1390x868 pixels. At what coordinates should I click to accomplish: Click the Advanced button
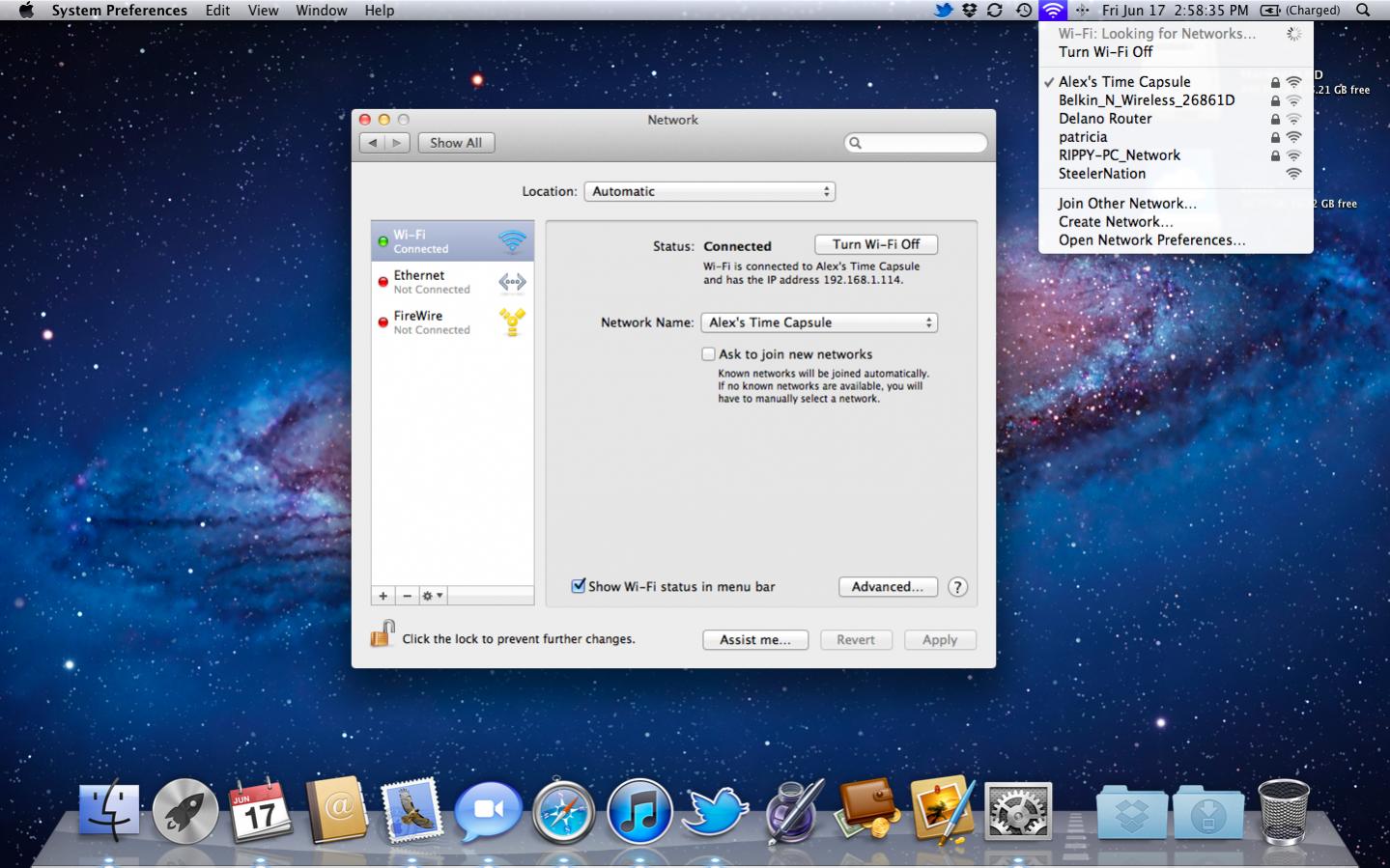click(x=887, y=587)
